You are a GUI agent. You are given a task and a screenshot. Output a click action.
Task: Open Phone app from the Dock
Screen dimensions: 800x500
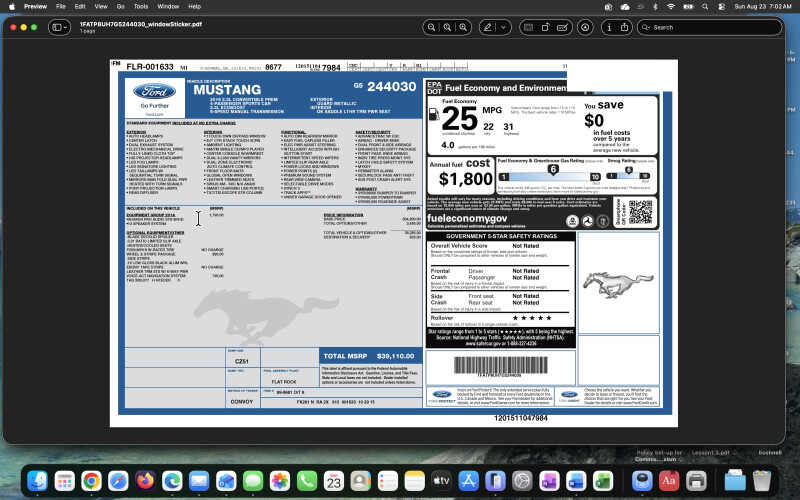coord(307,481)
